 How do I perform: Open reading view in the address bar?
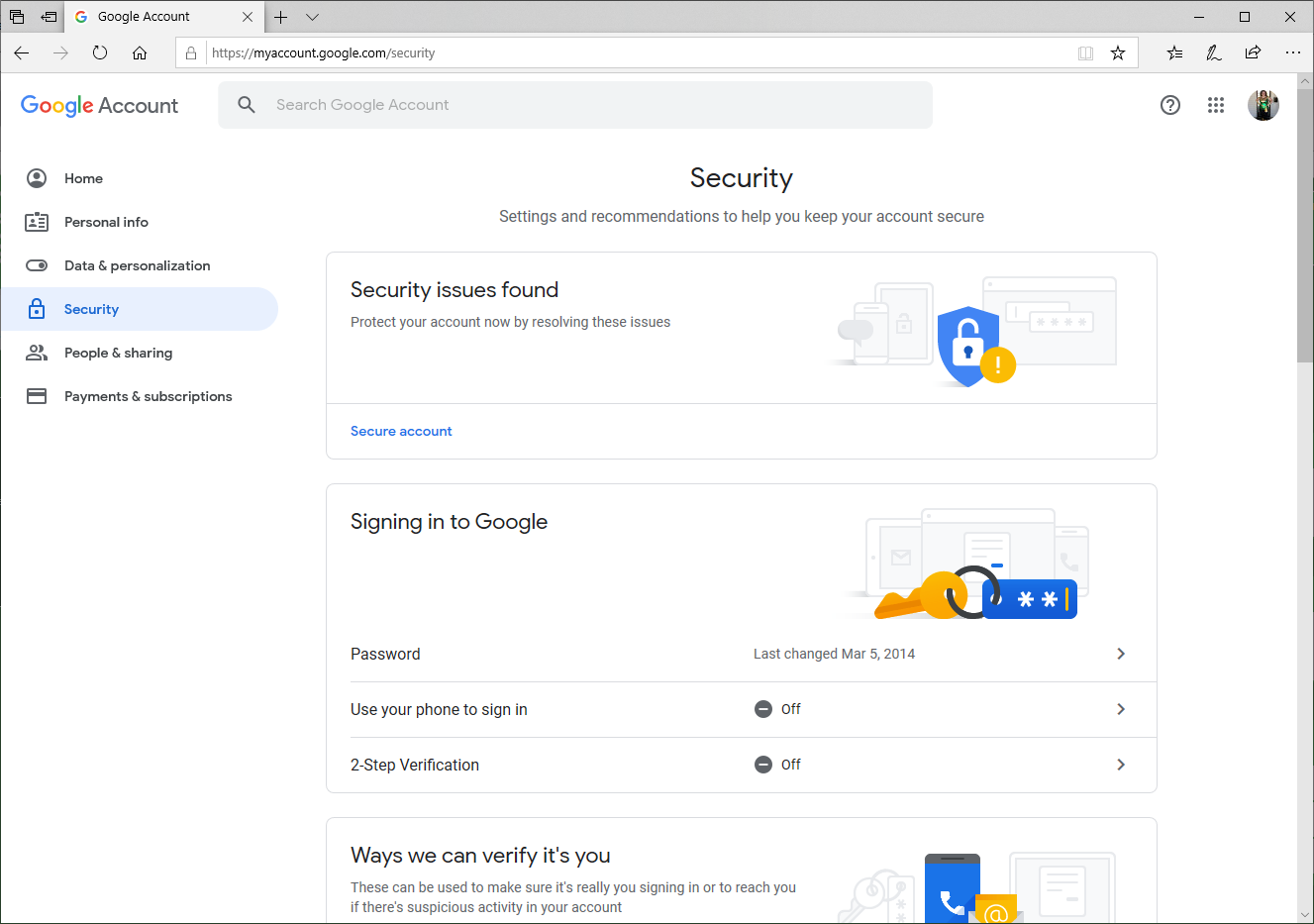tap(1085, 53)
